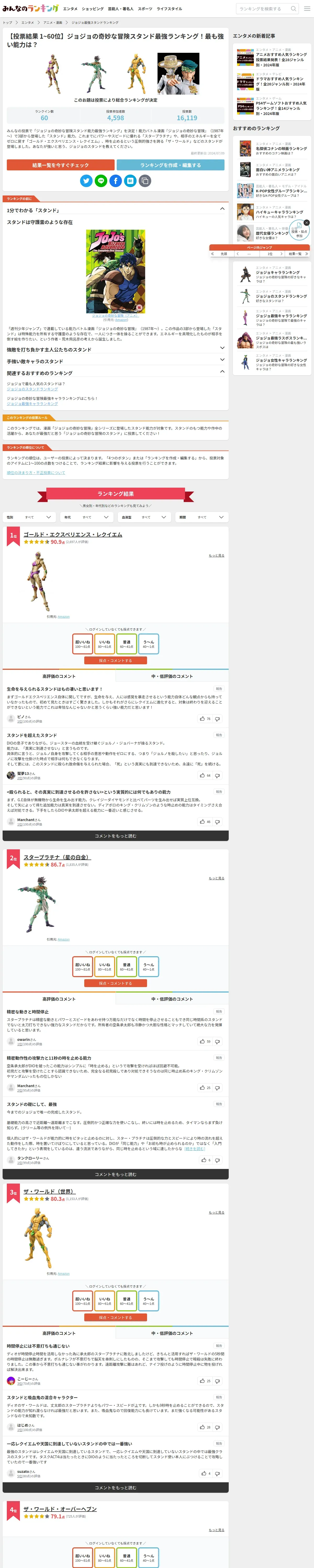Select 中・低評価のコメント tab for rank 1

pos(172,676)
